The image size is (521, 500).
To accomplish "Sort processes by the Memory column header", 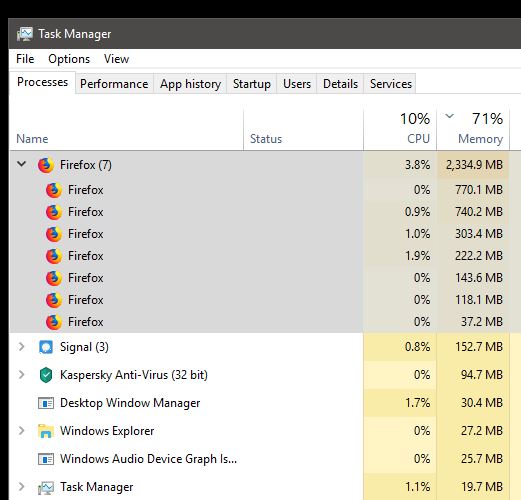I will [x=473, y=129].
